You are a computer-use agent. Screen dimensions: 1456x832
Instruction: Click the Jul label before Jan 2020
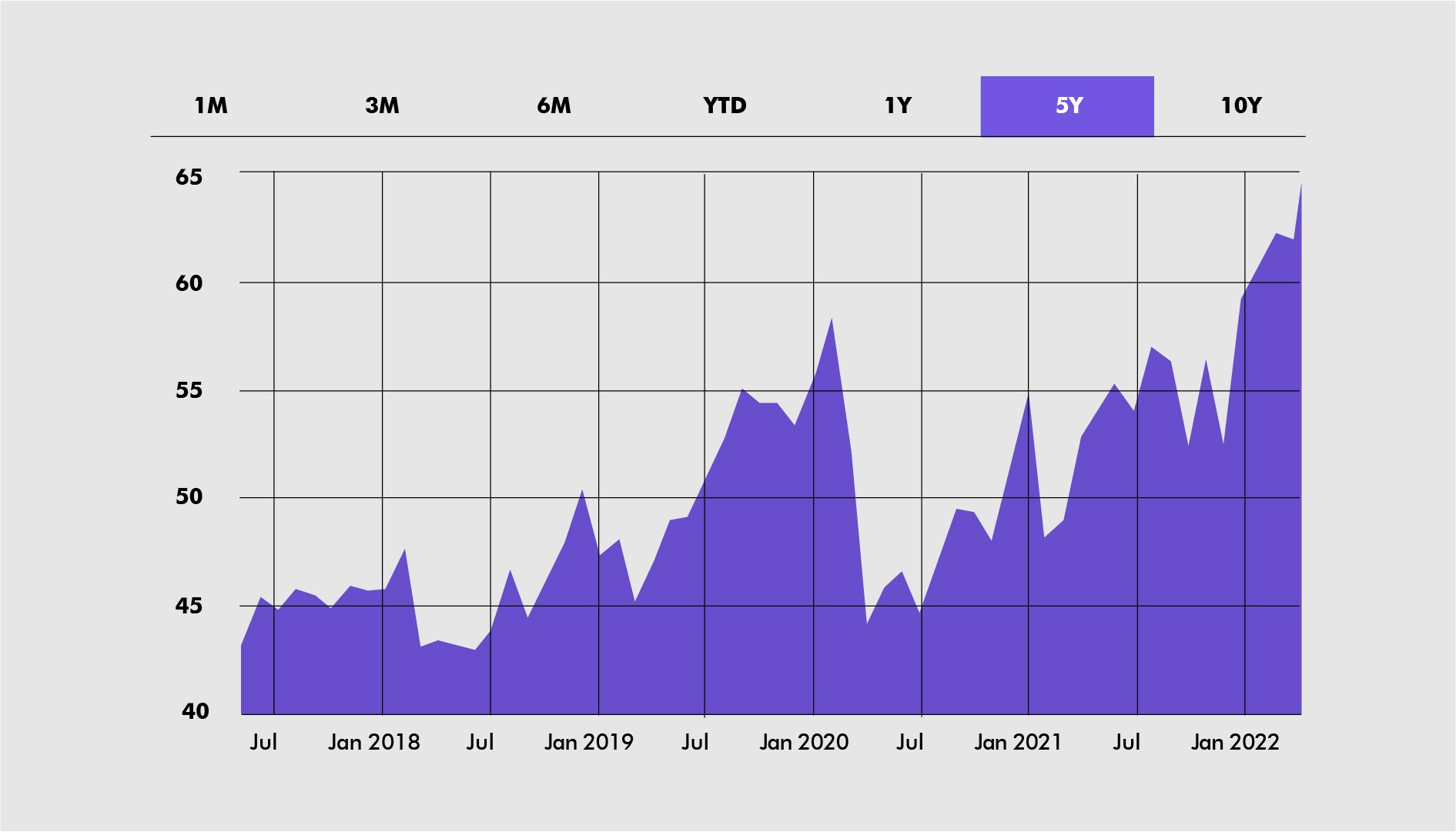[x=695, y=742]
